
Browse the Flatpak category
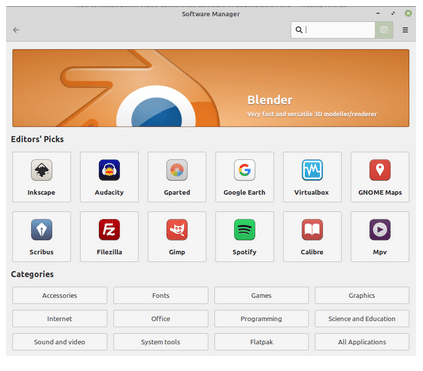click(261, 342)
